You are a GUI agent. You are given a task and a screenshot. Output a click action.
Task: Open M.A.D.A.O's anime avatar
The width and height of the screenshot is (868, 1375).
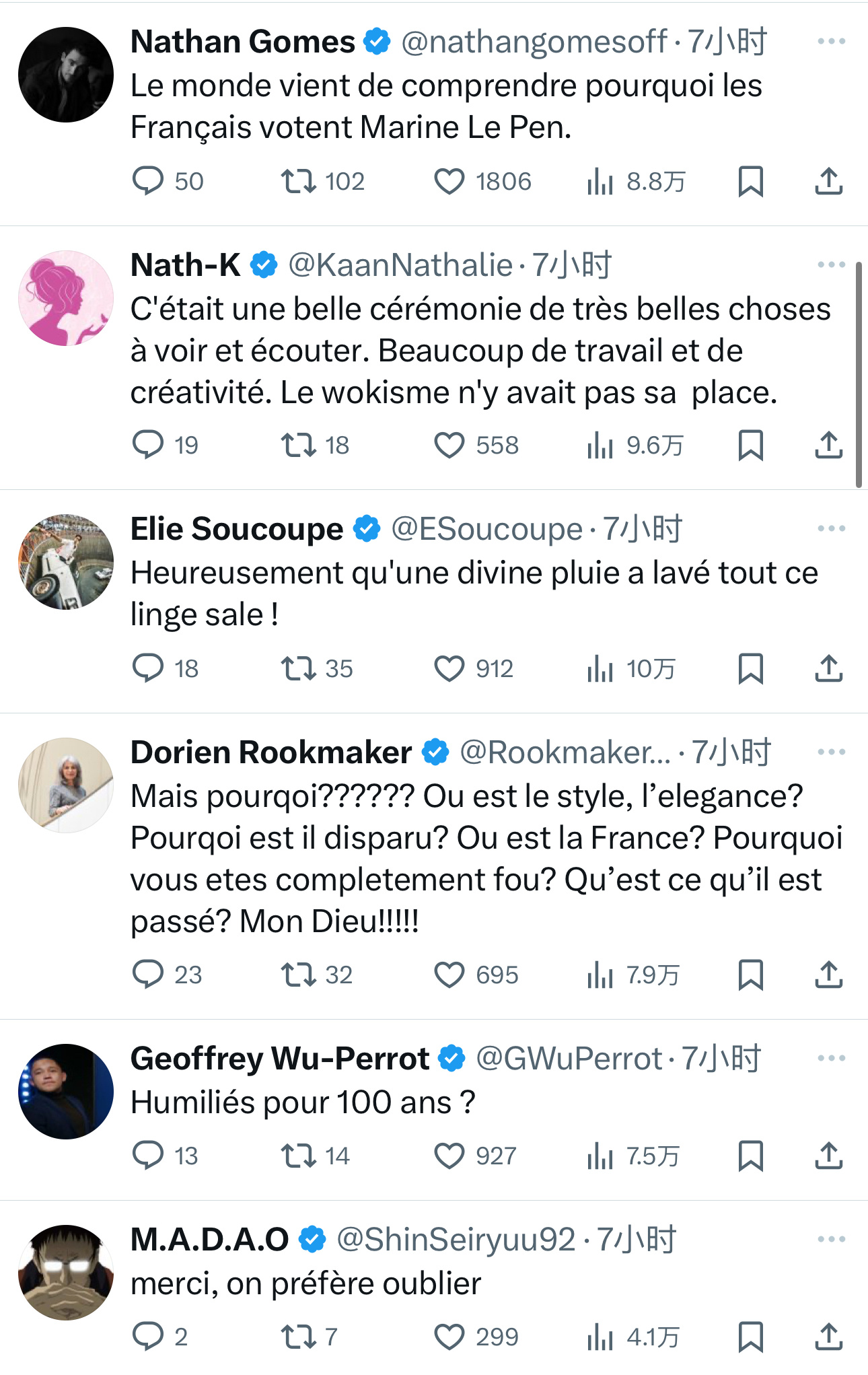pos(66,1272)
